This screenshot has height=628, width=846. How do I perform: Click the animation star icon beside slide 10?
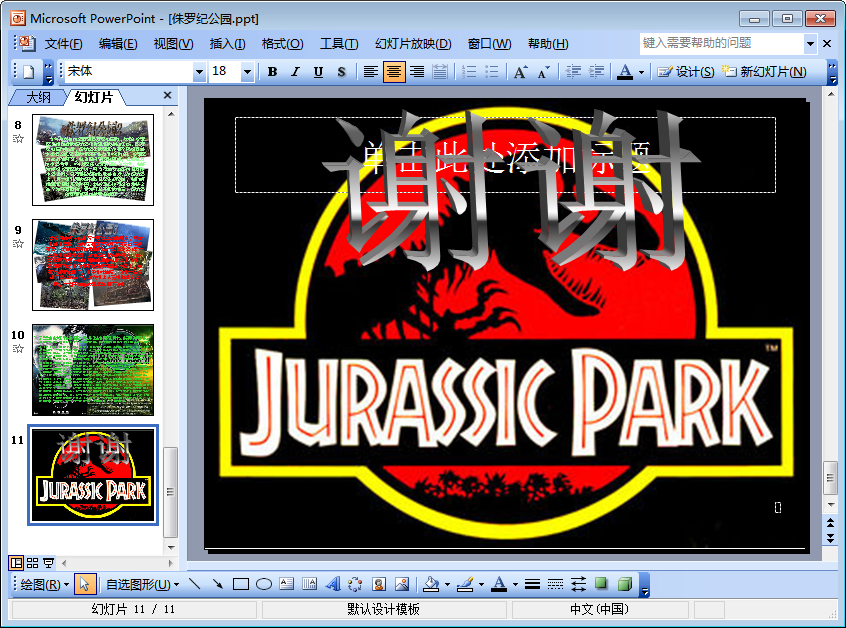18,349
